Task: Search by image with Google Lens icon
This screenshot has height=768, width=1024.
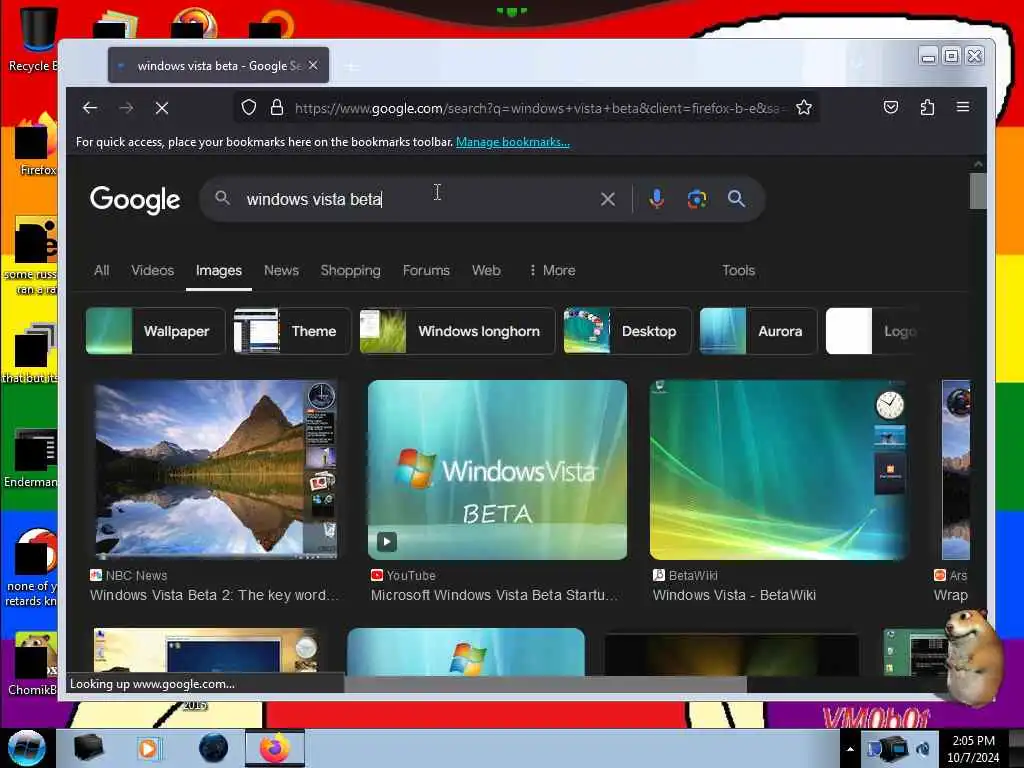Action: point(697,199)
